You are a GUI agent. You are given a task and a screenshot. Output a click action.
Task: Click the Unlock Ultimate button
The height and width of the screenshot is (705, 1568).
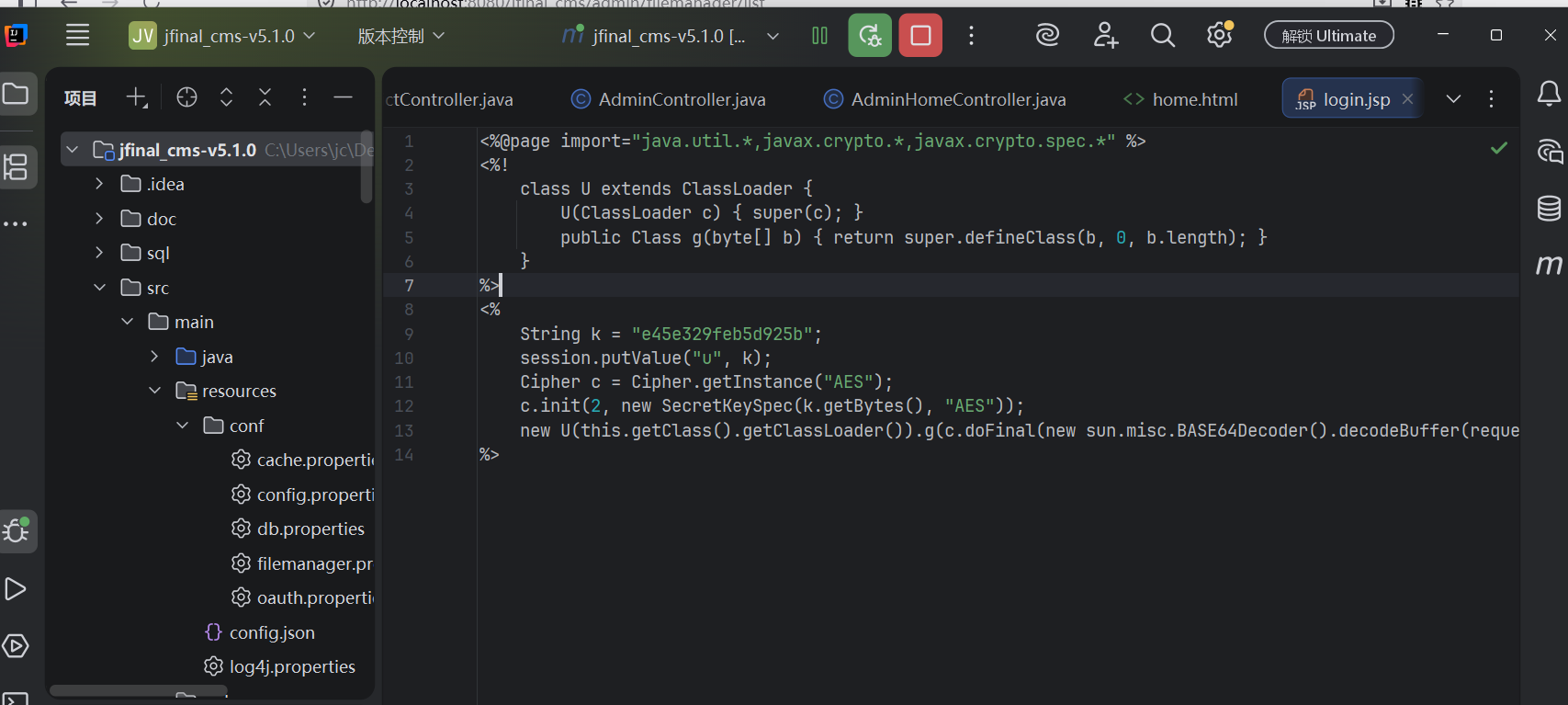click(x=1328, y=36)
